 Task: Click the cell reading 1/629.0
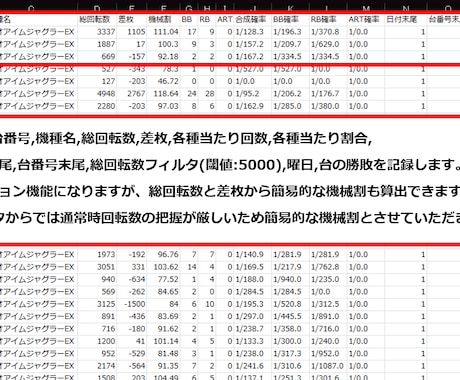click(328, 44)
